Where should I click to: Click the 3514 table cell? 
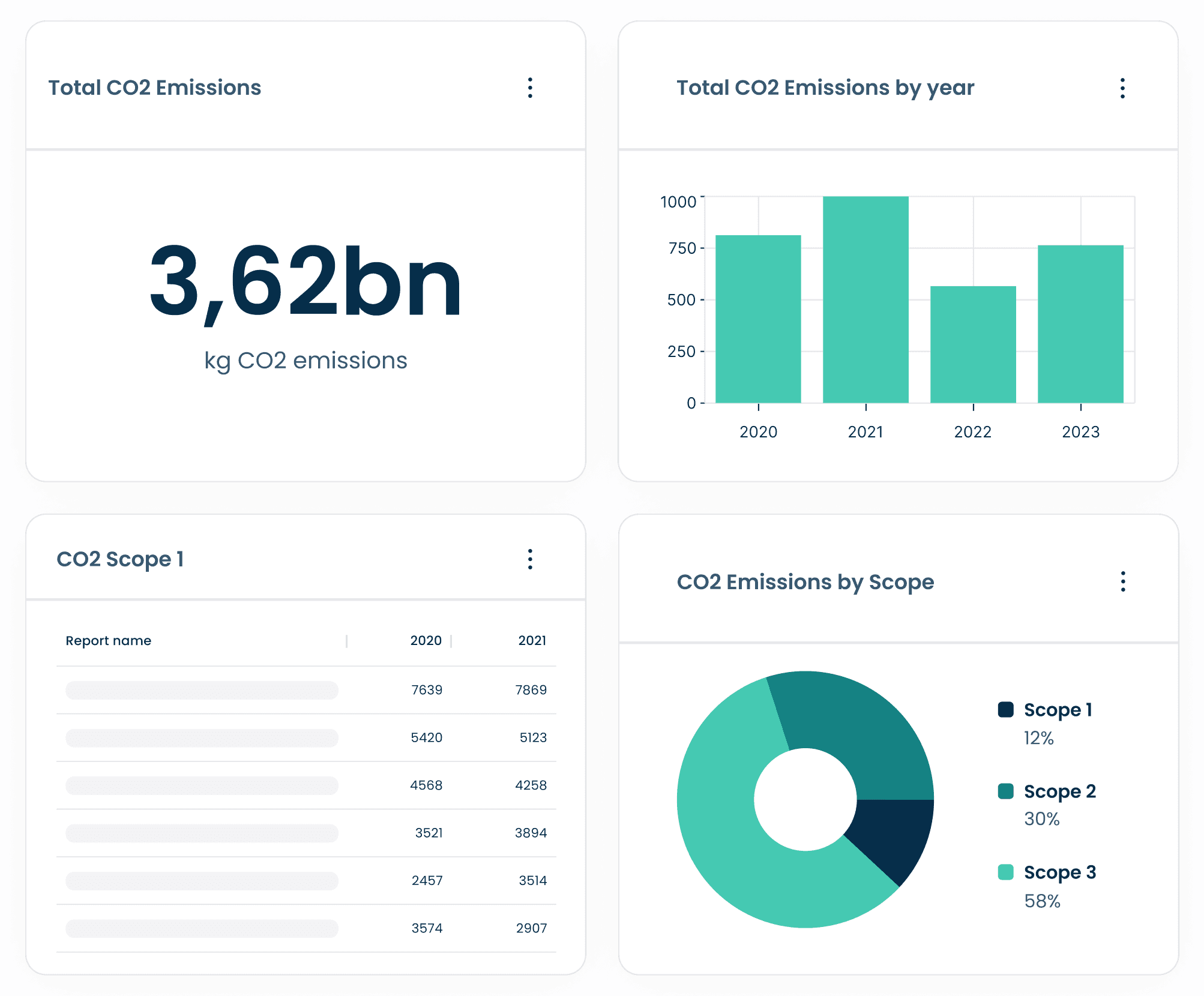point(533,881)
